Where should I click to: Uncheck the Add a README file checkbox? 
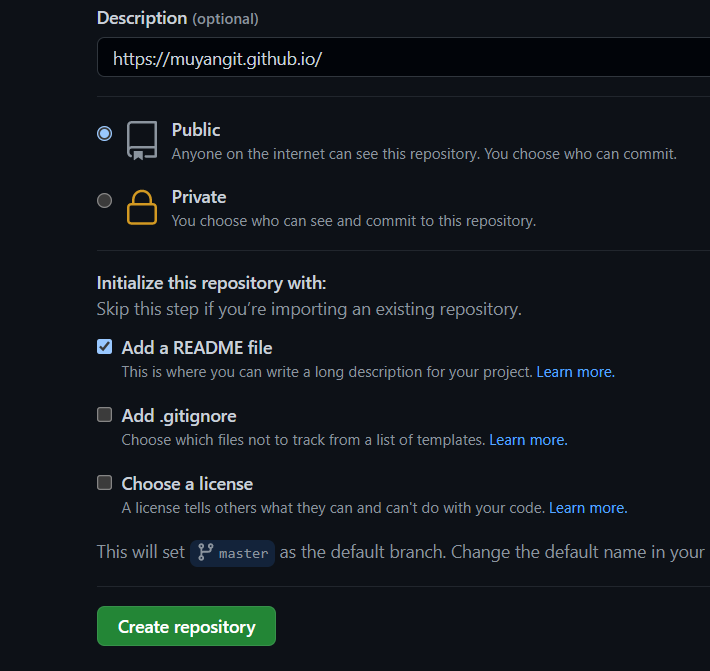pos(104,347)
